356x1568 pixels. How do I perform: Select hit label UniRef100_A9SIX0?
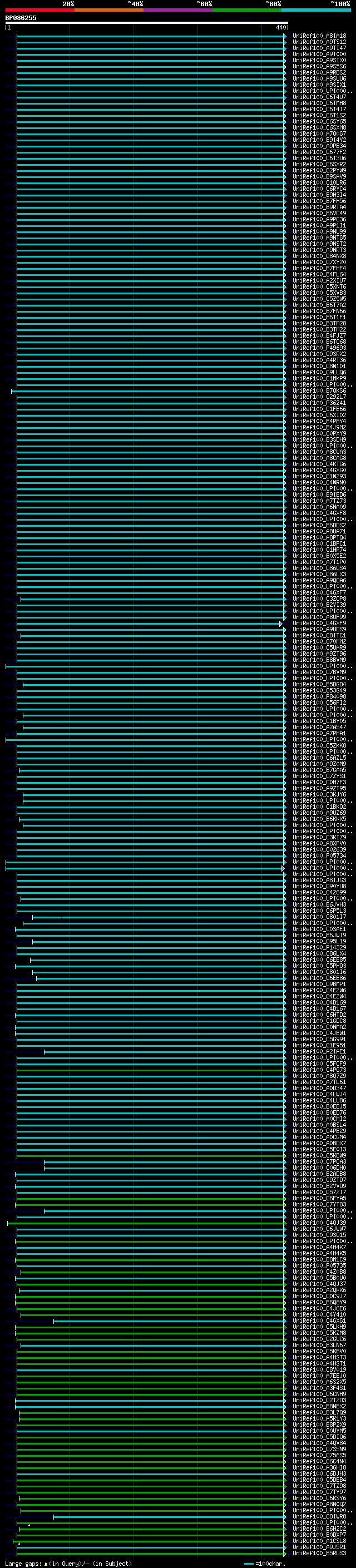(319, 60)
